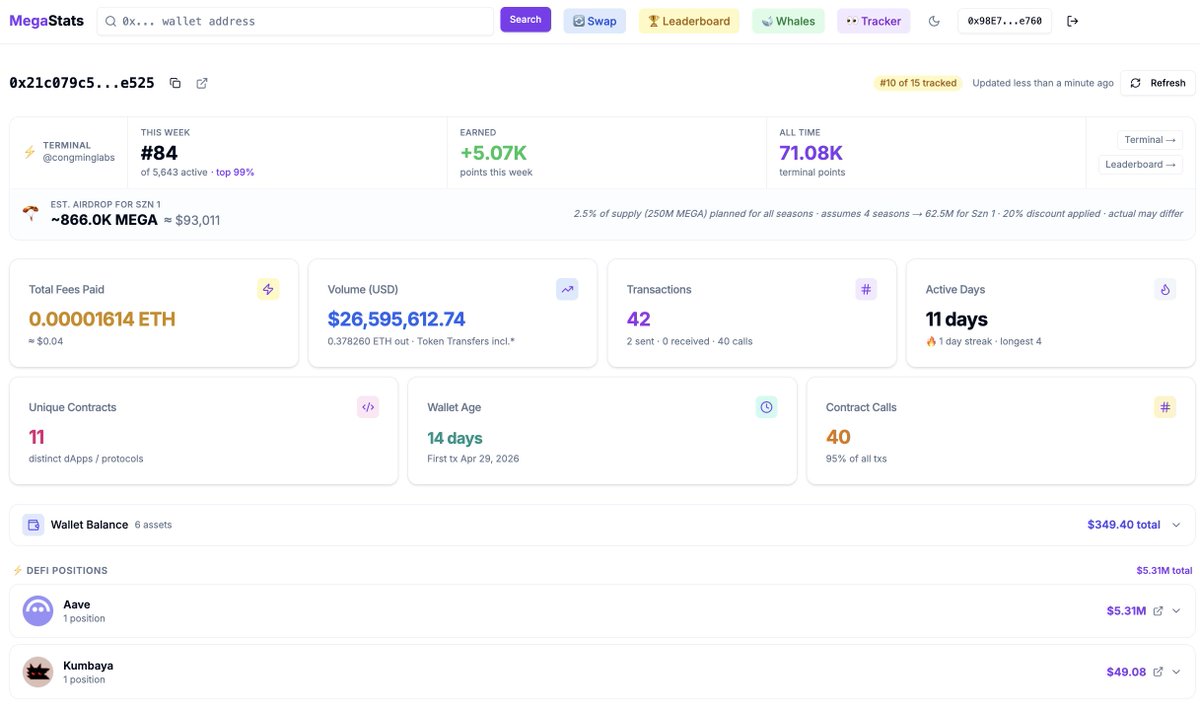Expand the Kumbaya position chevron
Screen dimensions: 1200x710
[1176, 672]
